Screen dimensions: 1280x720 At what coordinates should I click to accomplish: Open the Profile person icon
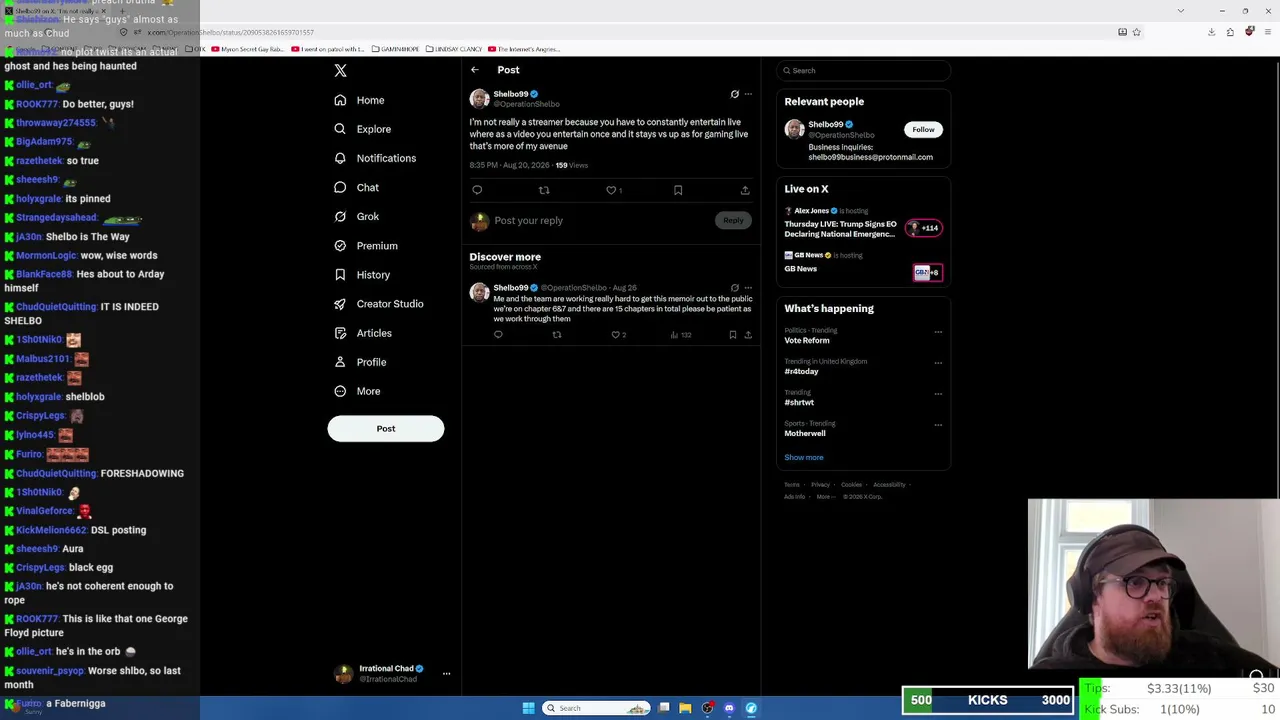click(340, 362)
